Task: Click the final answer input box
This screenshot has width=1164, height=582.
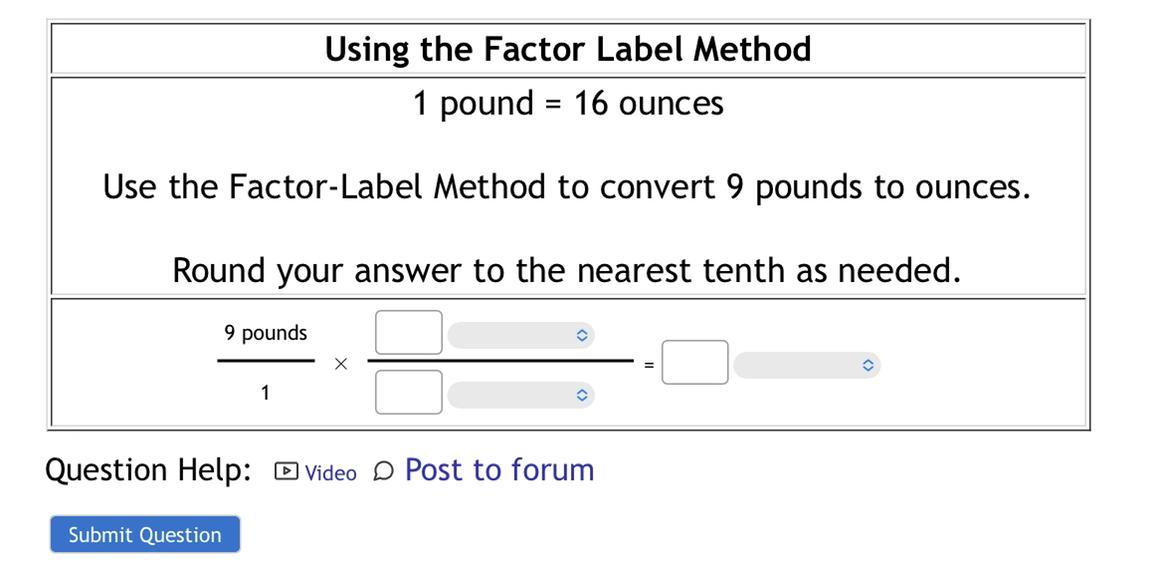Action: coord(695,362)
